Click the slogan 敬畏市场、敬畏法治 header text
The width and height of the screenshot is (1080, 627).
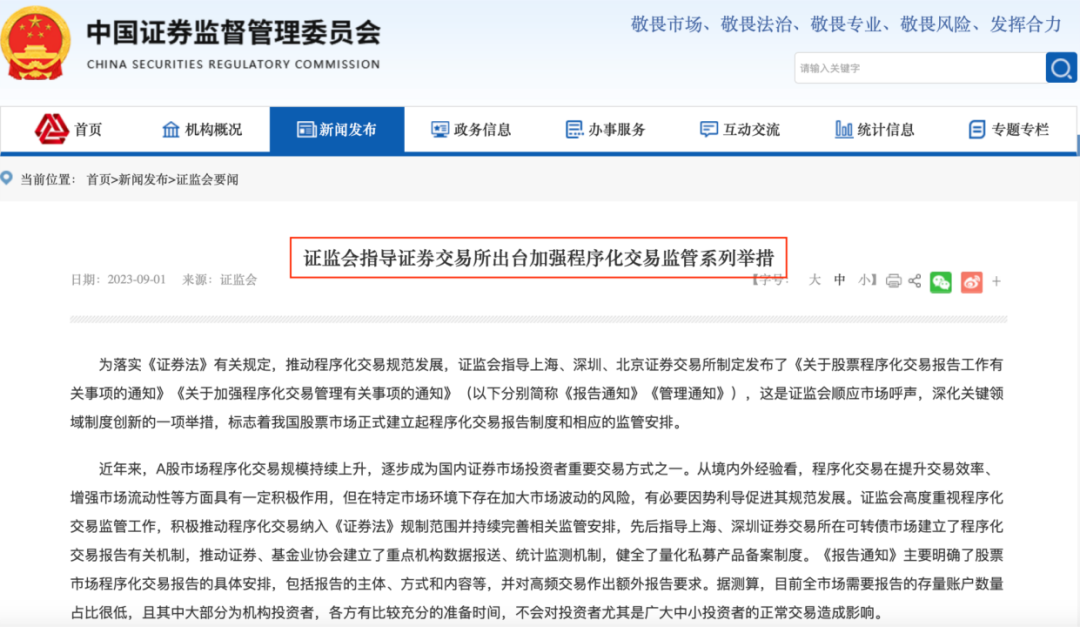click(712, 25)
